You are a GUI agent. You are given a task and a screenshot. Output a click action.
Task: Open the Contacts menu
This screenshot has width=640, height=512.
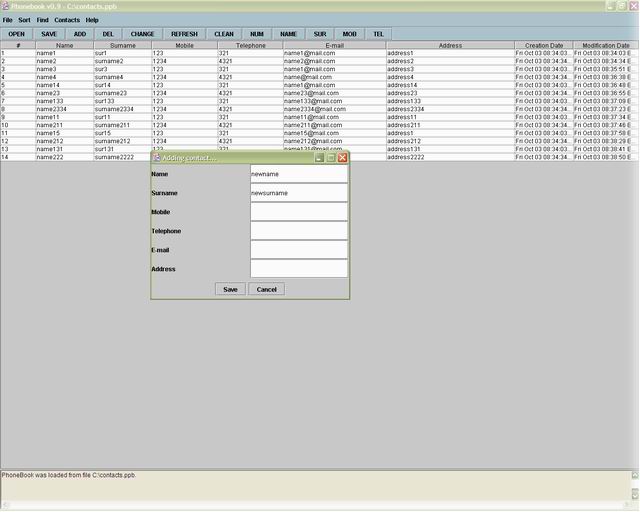coord(67,20)
